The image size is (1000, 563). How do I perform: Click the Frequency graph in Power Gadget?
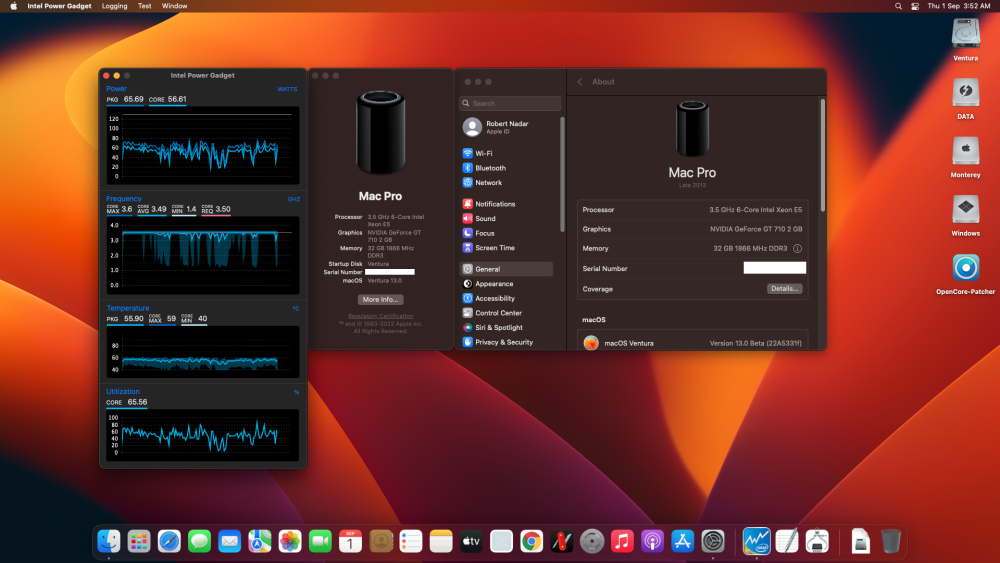point(203,255)
